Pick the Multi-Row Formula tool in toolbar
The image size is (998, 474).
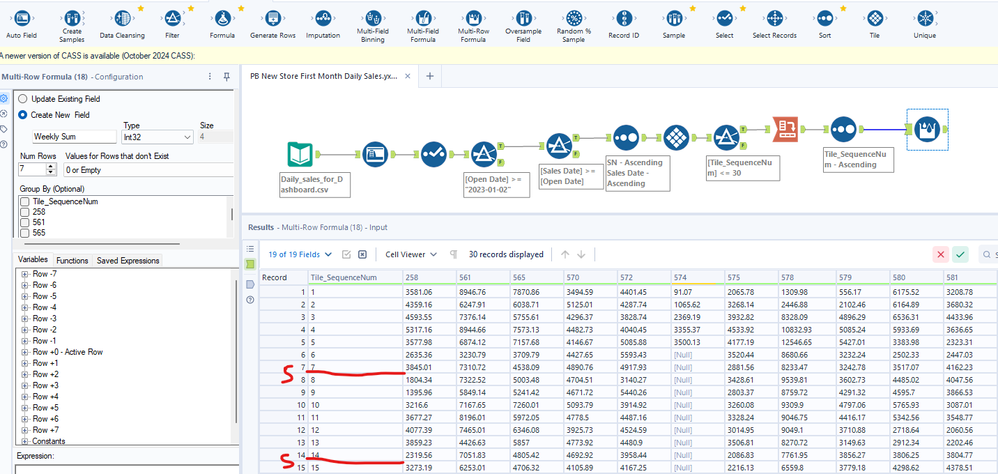click(473, 18)
